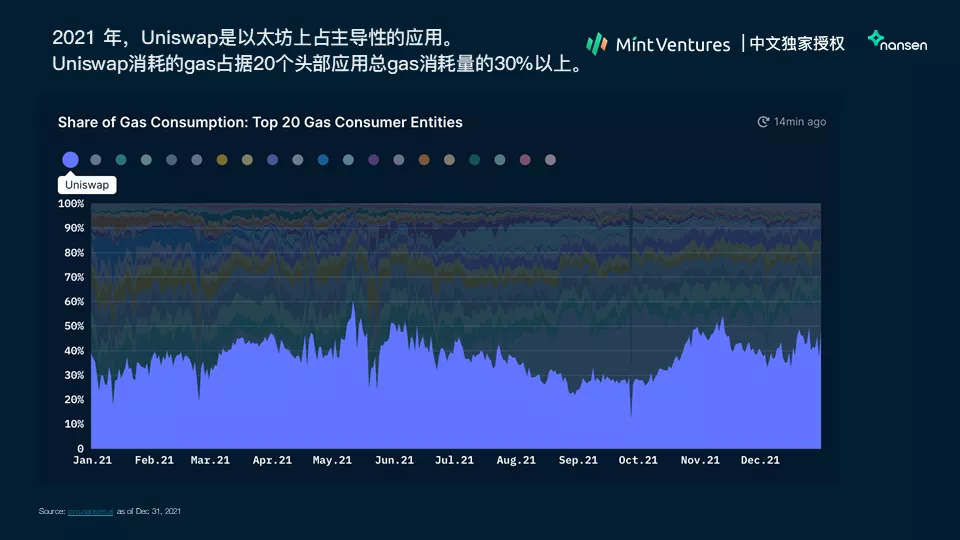
Task: Select the olive-khaki legend dot
Action: pyautogui.click(x=247, y=160)
